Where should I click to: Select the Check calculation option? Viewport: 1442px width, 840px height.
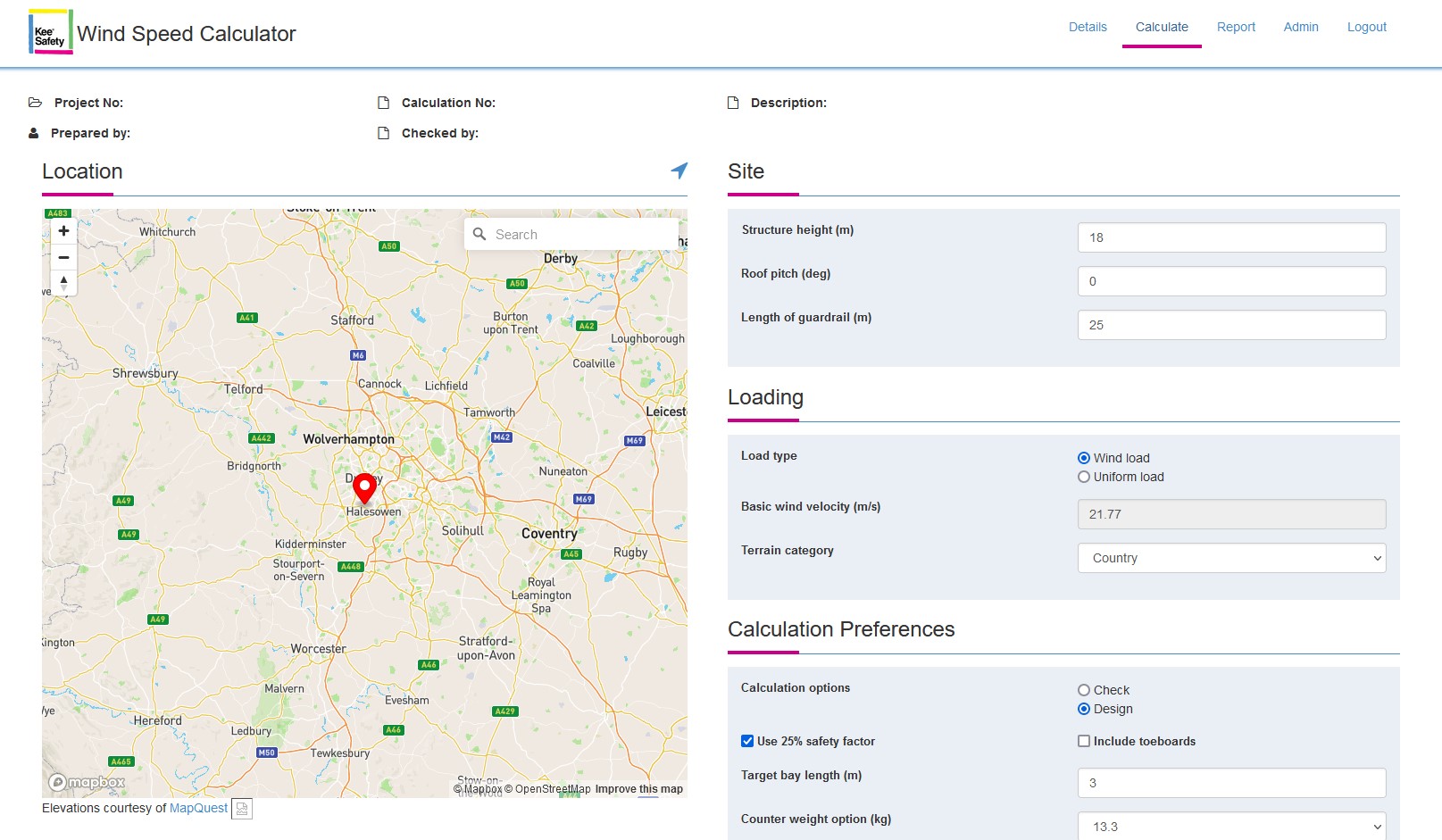[x=1084, y=690]
